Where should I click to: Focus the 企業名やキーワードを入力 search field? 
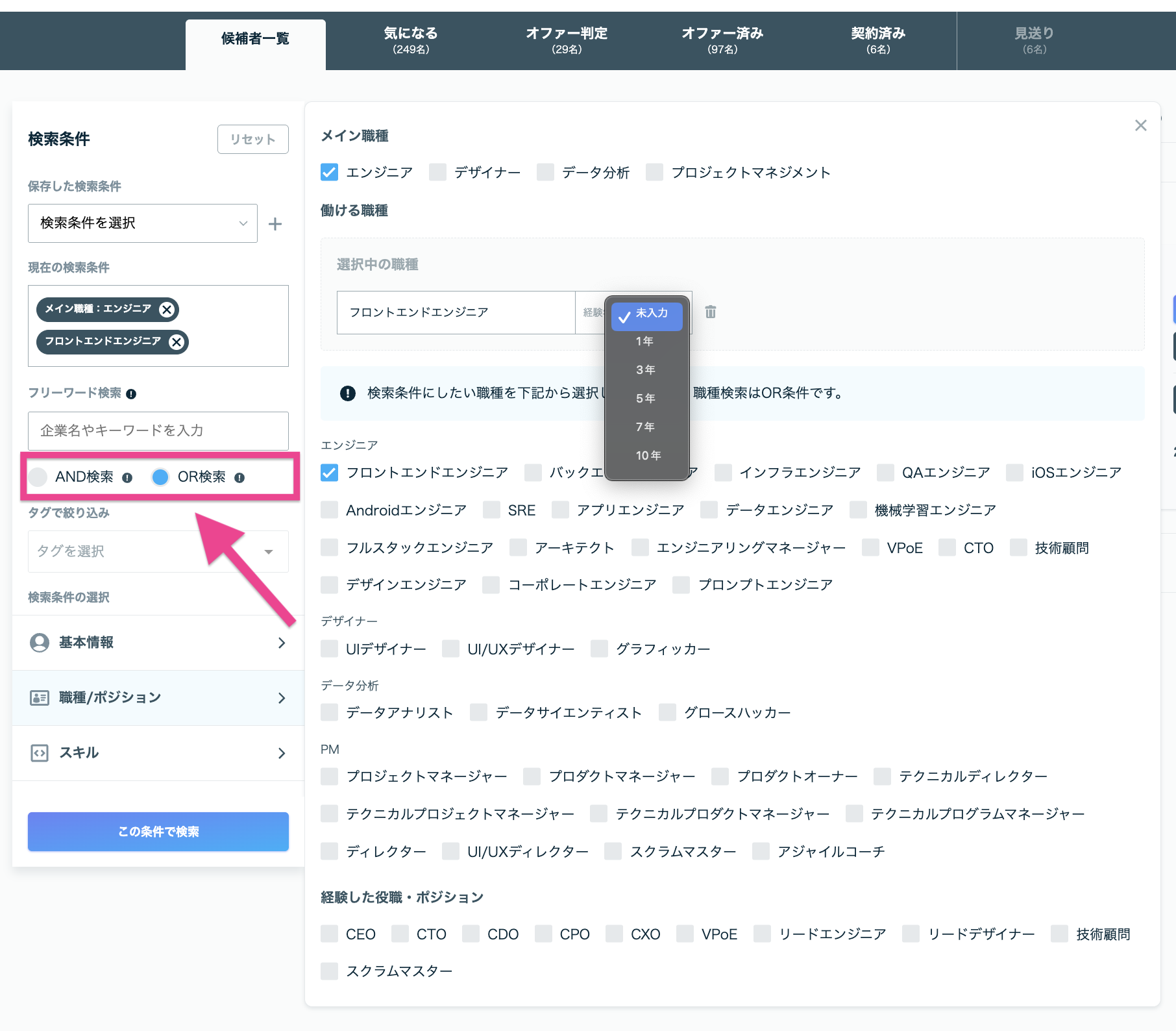[x=158, y=431]
